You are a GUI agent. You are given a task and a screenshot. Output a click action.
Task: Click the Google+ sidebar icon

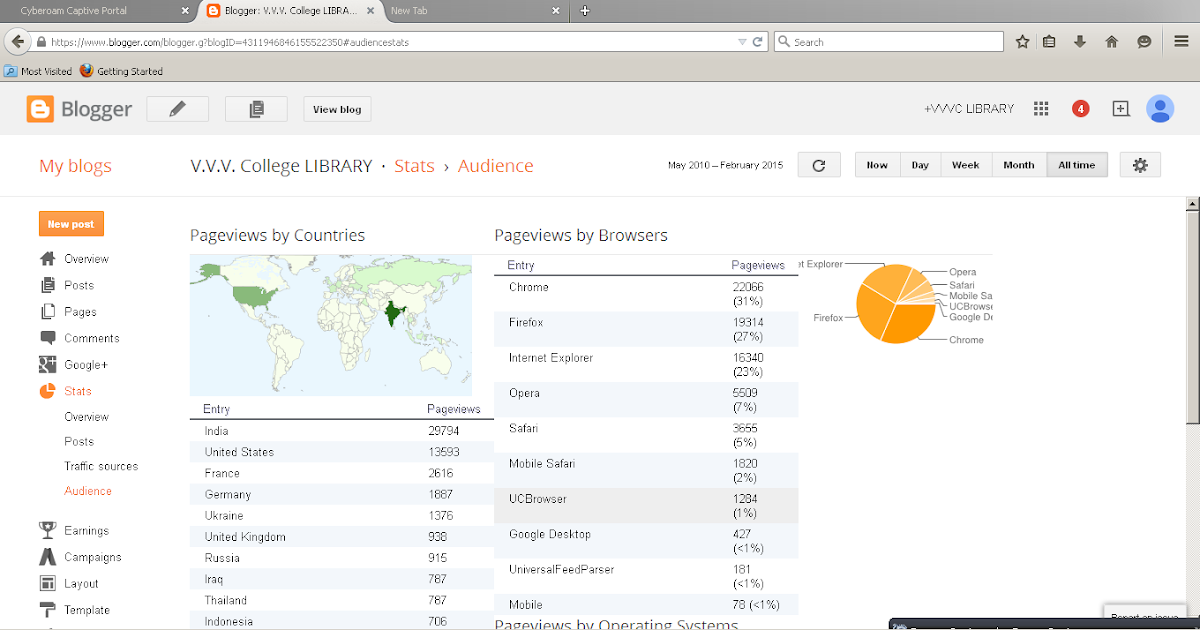tap(47, 365)
